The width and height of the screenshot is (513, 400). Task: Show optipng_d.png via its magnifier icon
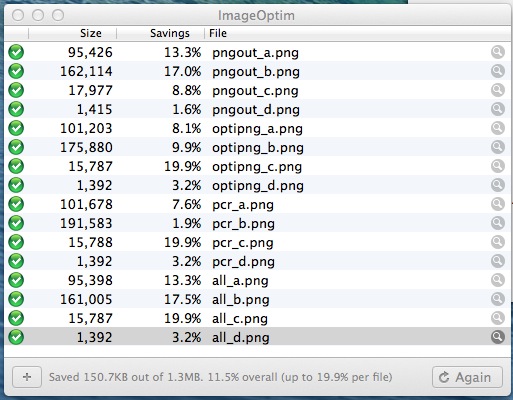point(497,185)
